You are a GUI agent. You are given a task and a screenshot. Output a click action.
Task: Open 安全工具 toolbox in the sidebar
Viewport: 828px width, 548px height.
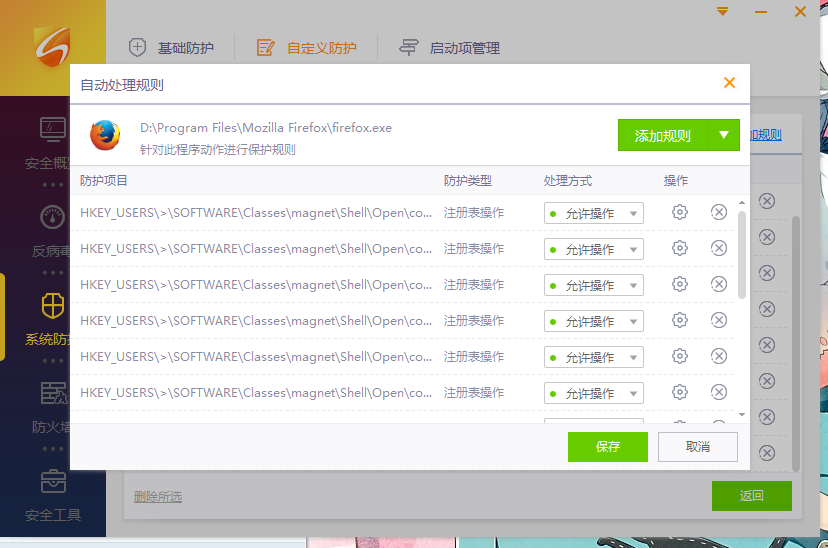[x=53, y=495]
